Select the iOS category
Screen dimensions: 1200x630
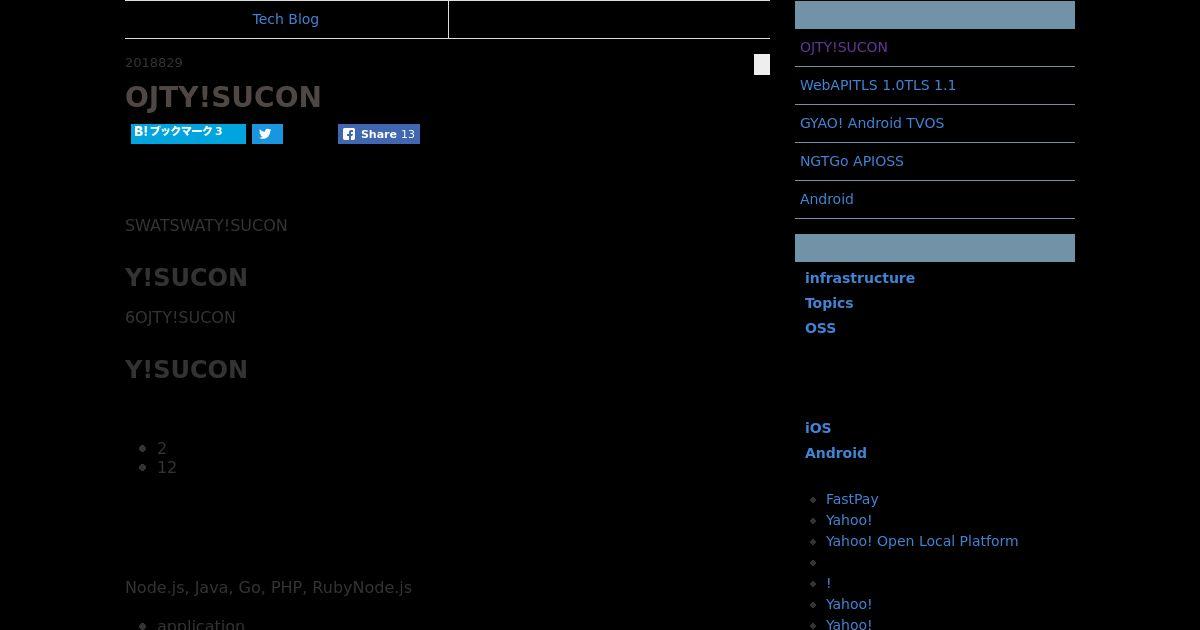[818, 428]
